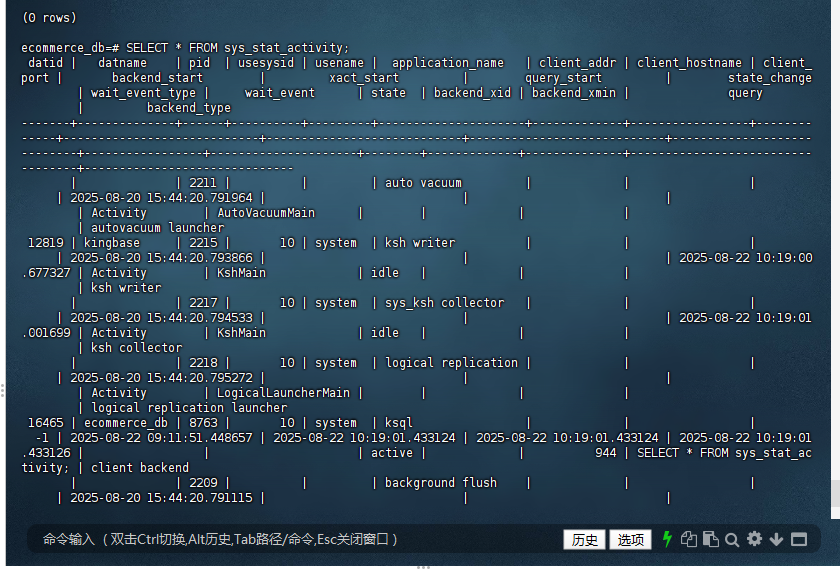Click the 'LogicalLauncherMain' wait event

coord(283,393)
